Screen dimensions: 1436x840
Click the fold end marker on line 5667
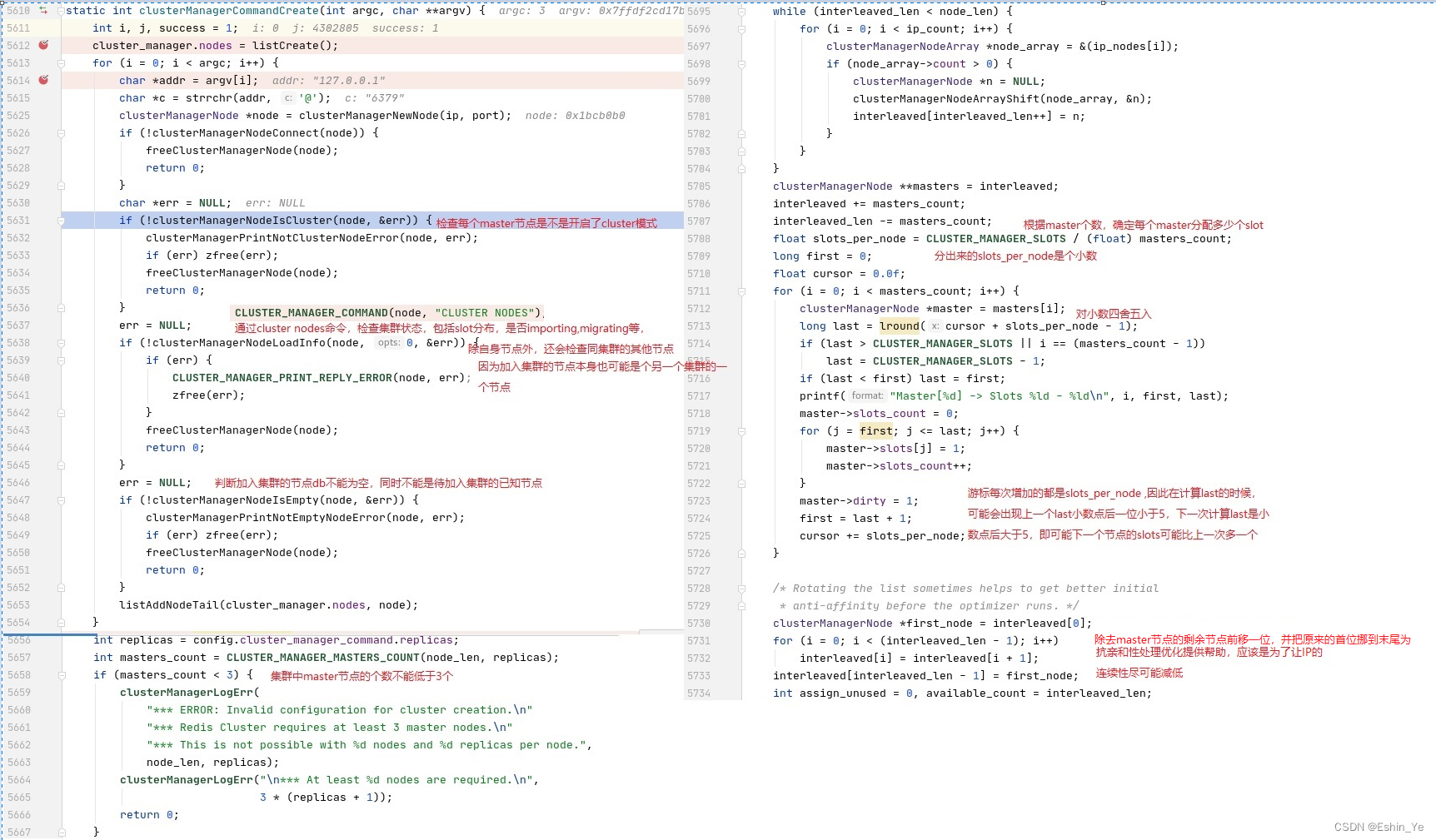tap(61, 833)
